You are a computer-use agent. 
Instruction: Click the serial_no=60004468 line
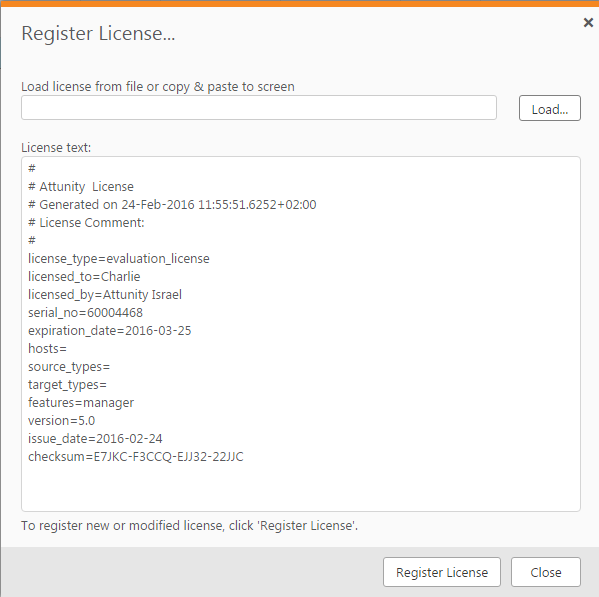pos(85,313)
